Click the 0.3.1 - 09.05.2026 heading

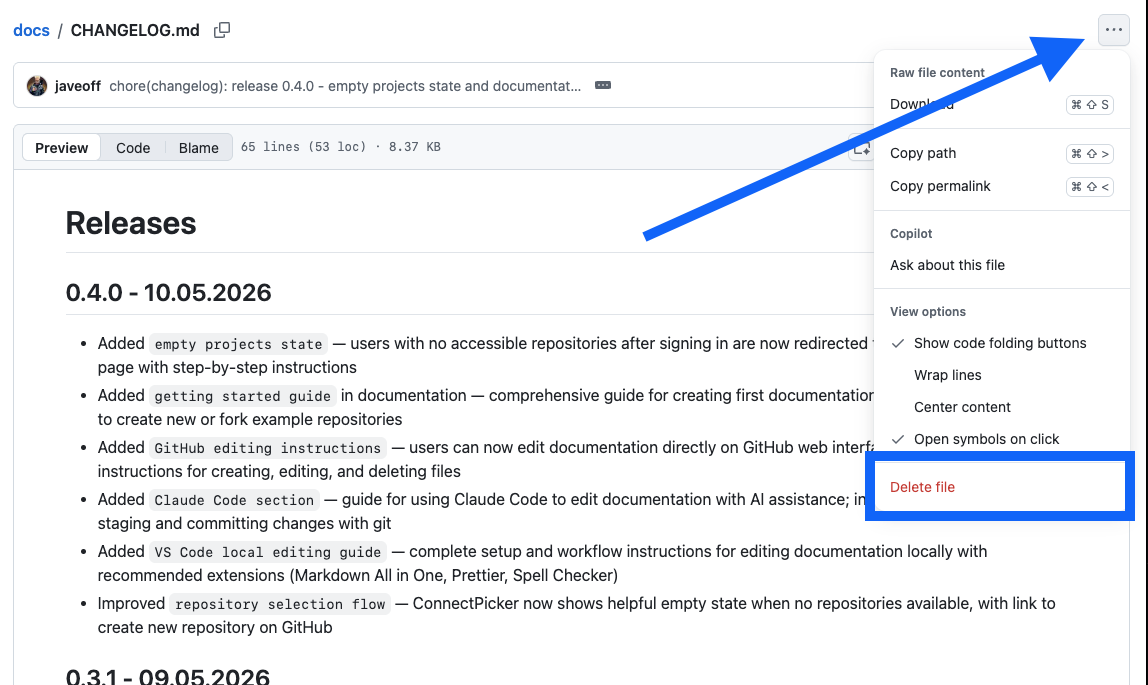coord(168,675)
